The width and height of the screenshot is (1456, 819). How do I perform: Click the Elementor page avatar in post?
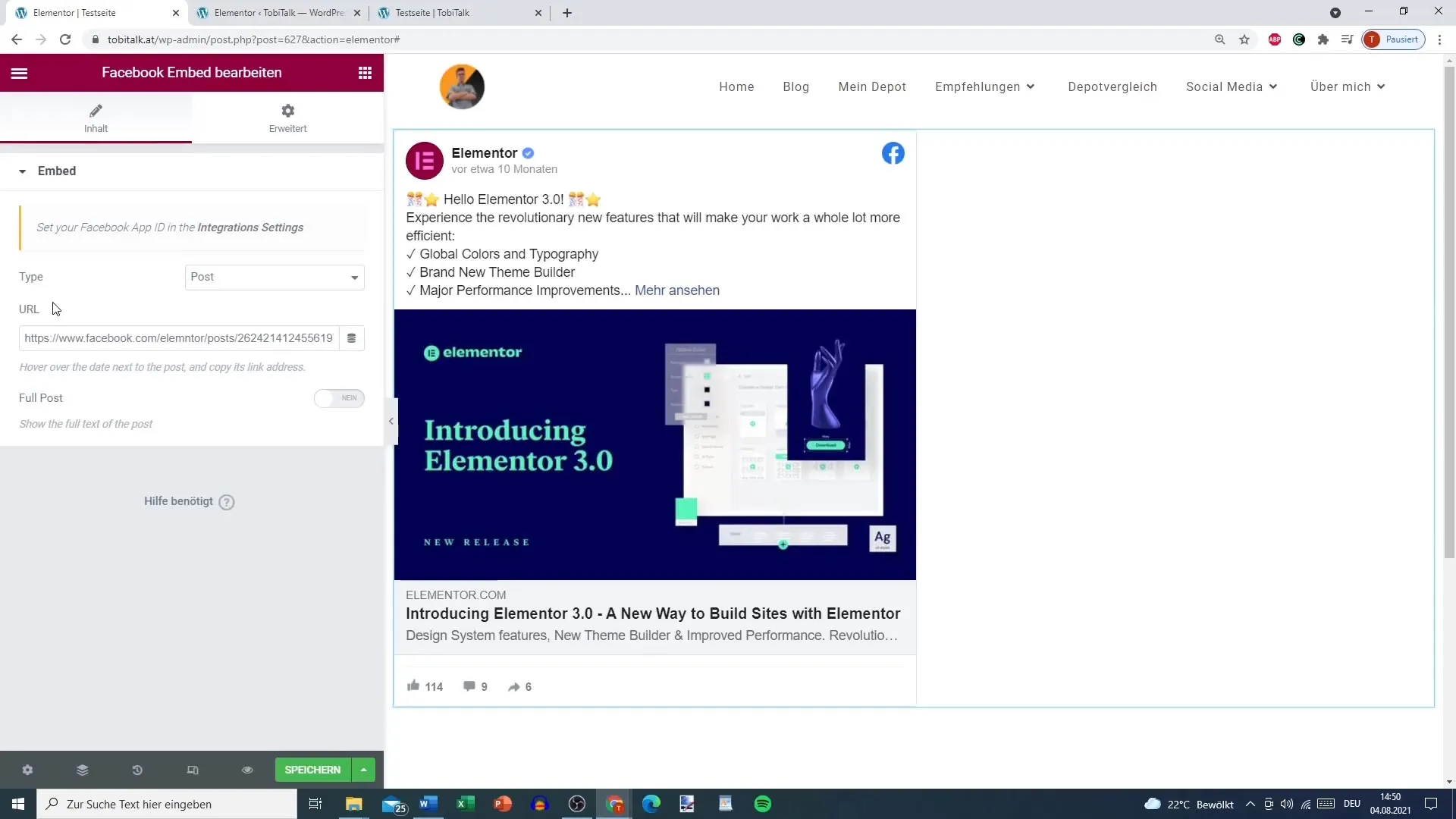click(425, 161)
